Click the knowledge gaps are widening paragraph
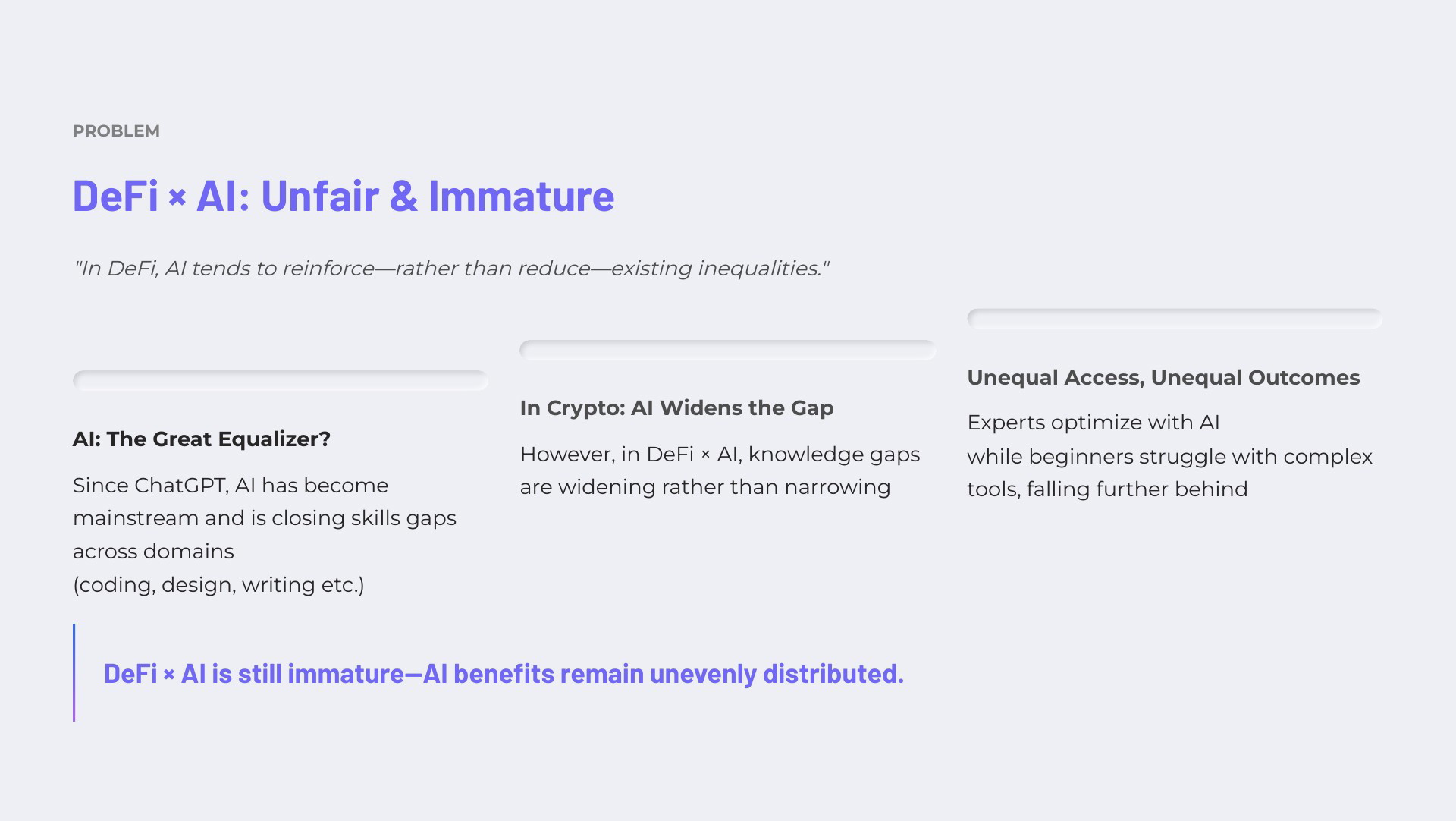 tap(720, 470)
